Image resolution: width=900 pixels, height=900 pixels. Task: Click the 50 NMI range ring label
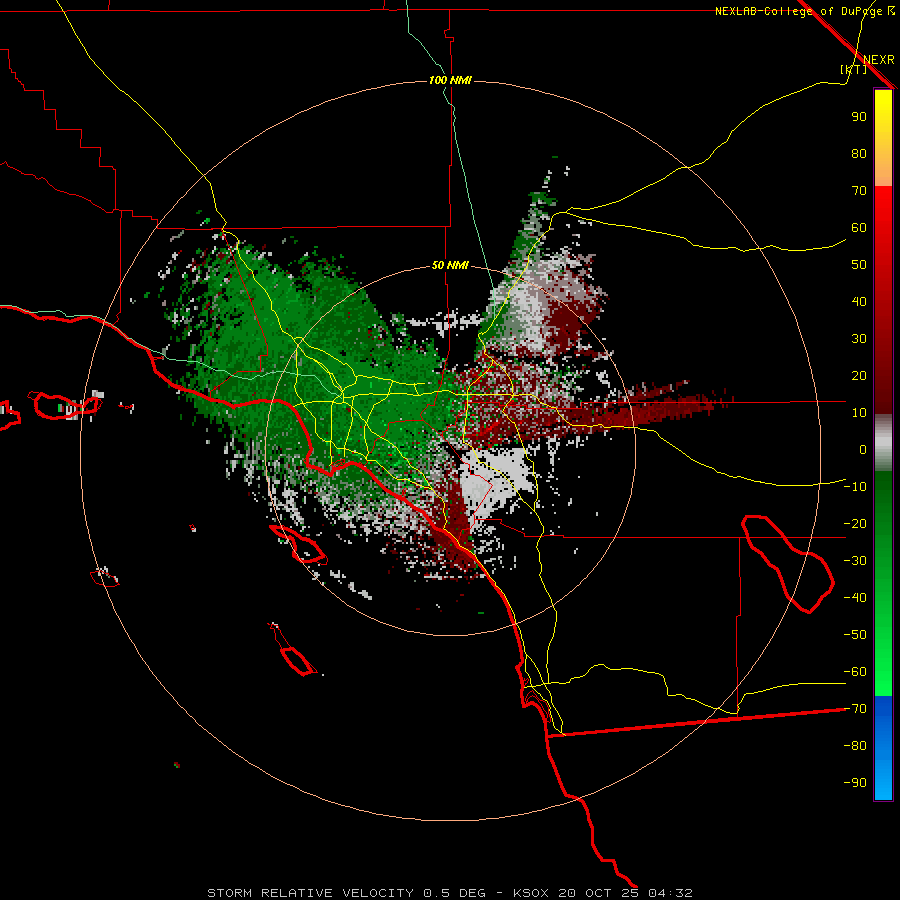click(x=450, y=265)
